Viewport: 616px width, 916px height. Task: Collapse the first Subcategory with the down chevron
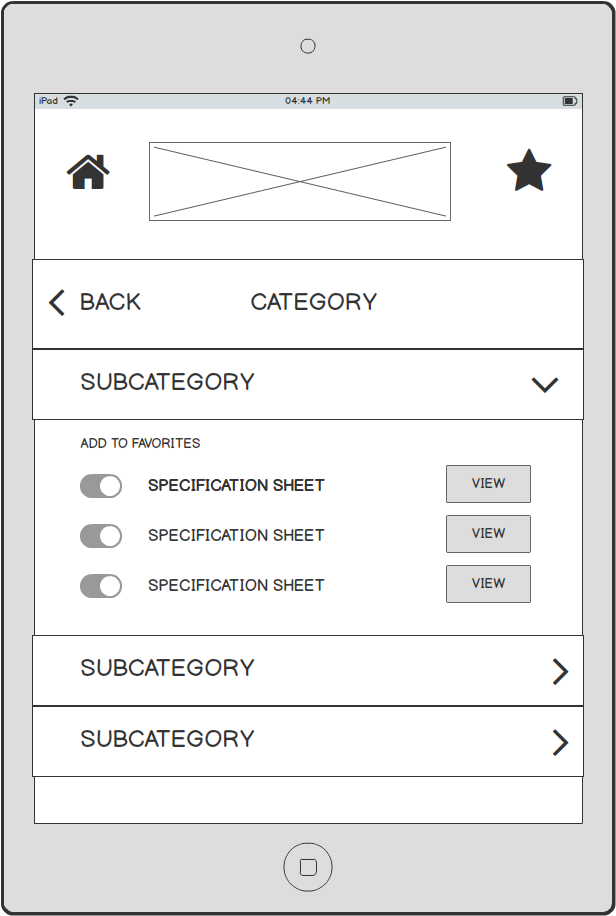click(545, 384)
